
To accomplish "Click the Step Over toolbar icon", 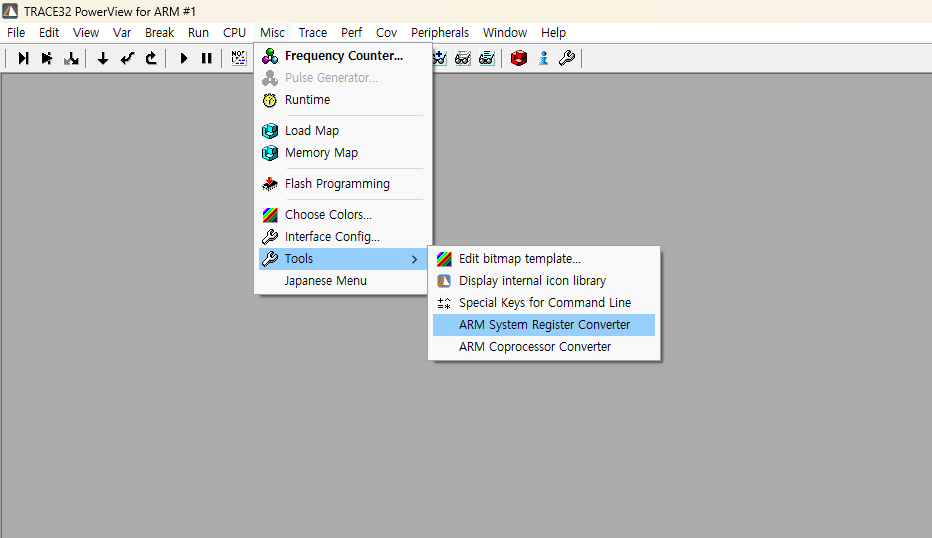I will tap(47, 59).
